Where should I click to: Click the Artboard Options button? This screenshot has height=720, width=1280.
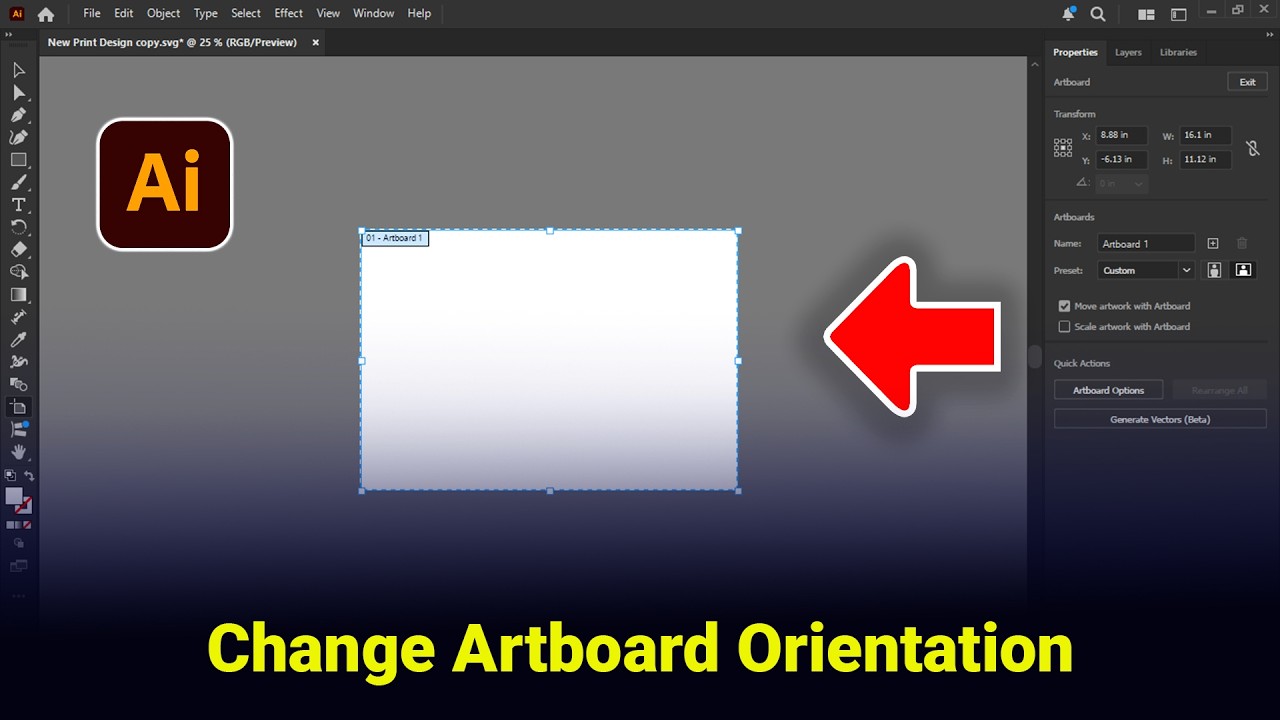[1108, 390]
